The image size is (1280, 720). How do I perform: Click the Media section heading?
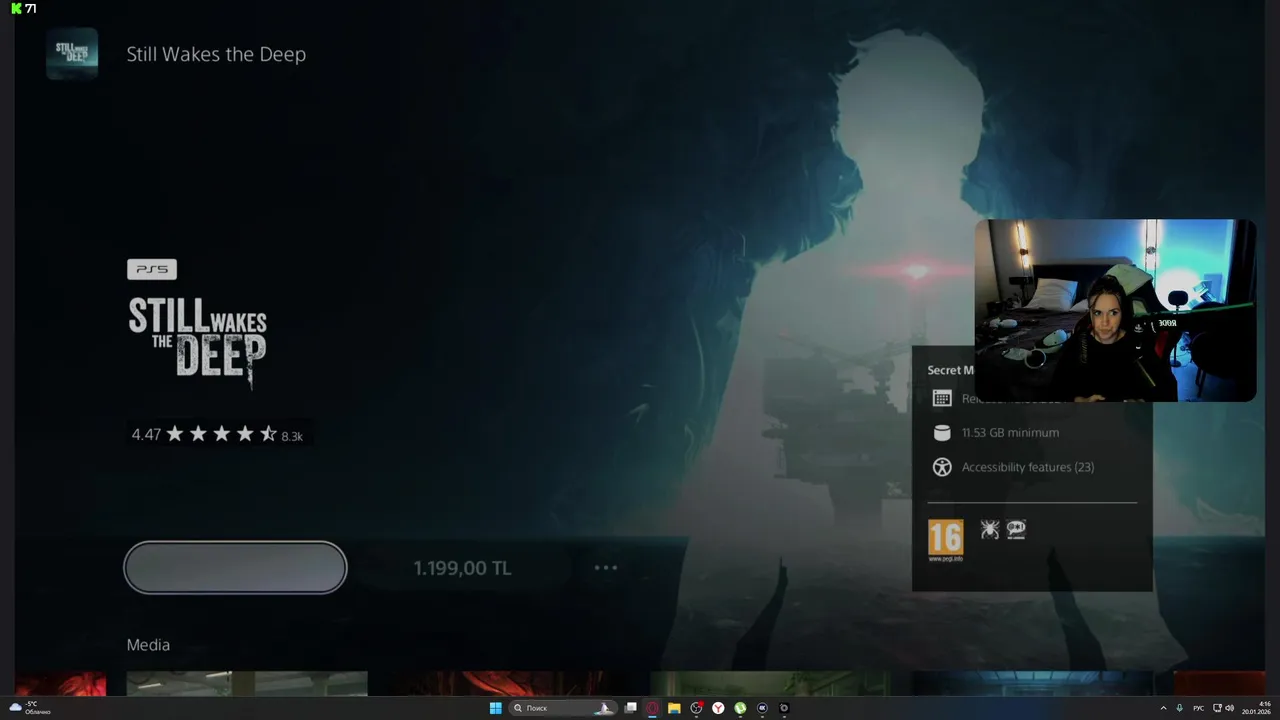point(148,645)
